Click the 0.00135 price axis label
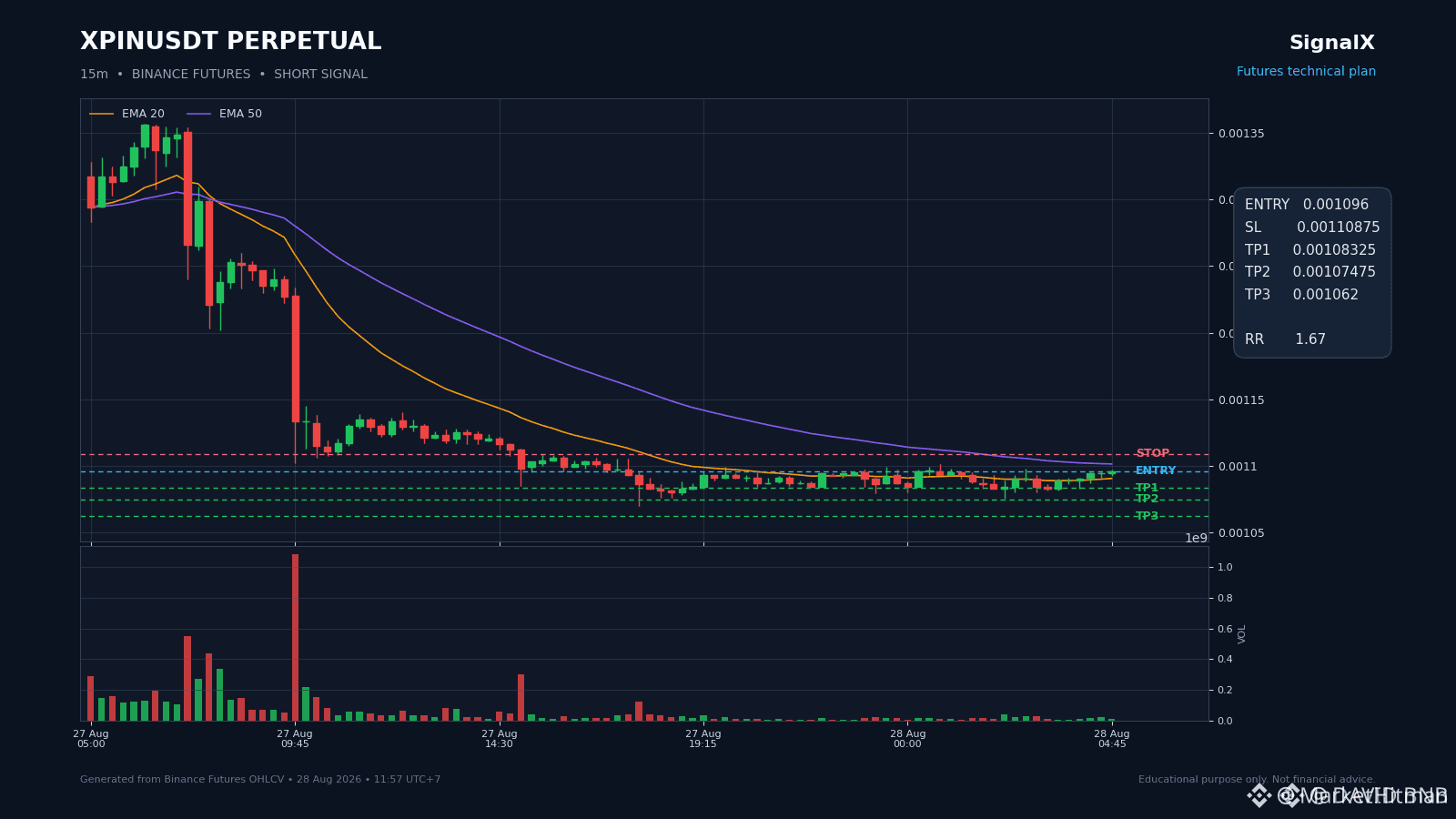 click(x=1241, y=134)
